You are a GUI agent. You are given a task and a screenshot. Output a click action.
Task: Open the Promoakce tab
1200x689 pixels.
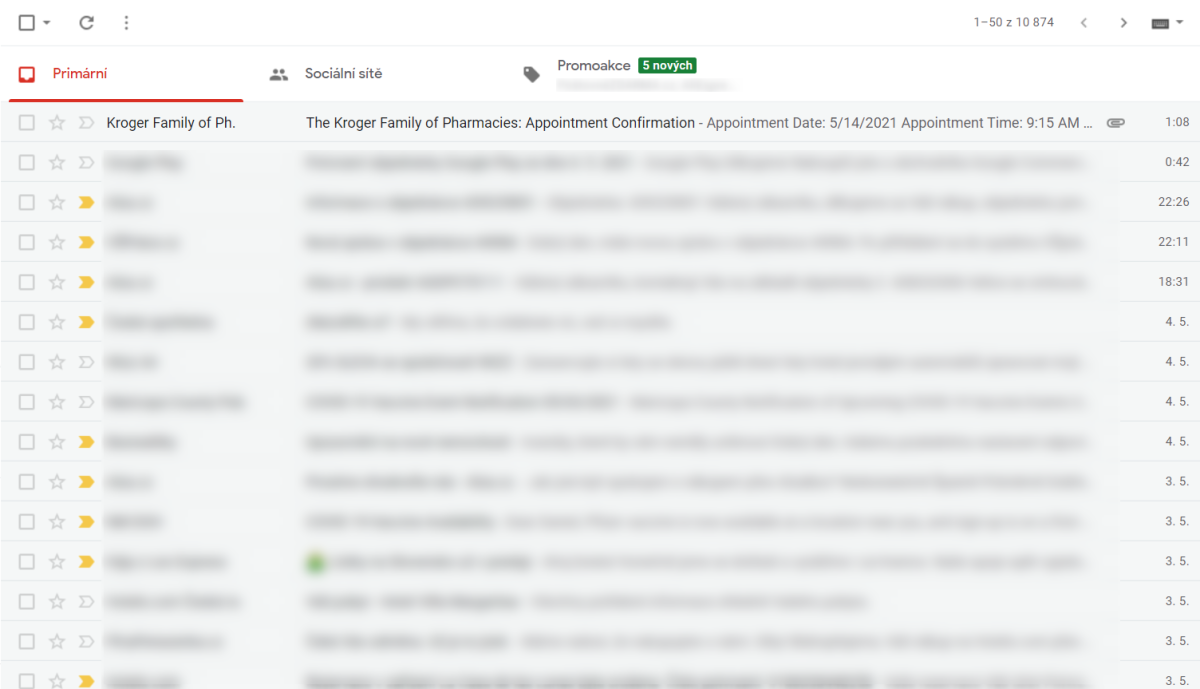pos(593,66)
